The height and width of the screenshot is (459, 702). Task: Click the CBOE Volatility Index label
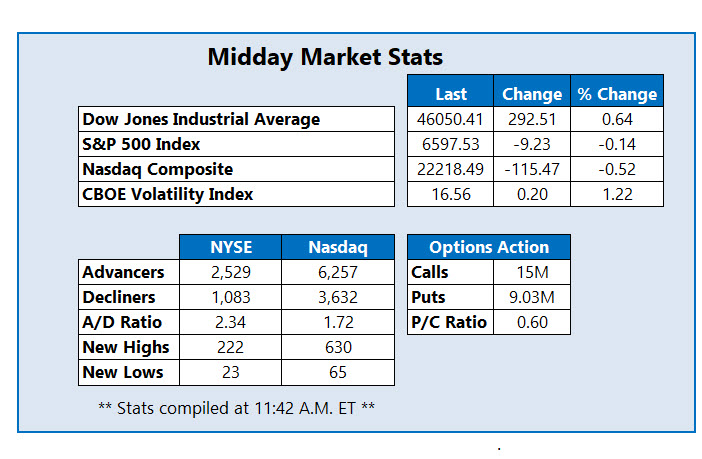pos(168,194)
